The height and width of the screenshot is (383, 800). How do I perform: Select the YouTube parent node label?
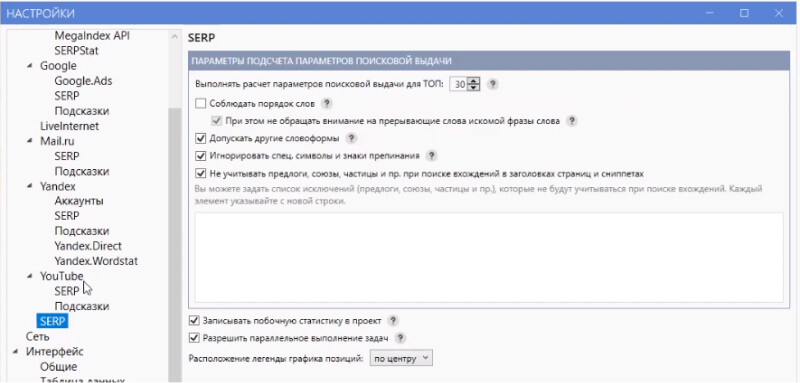coord(61,276)
